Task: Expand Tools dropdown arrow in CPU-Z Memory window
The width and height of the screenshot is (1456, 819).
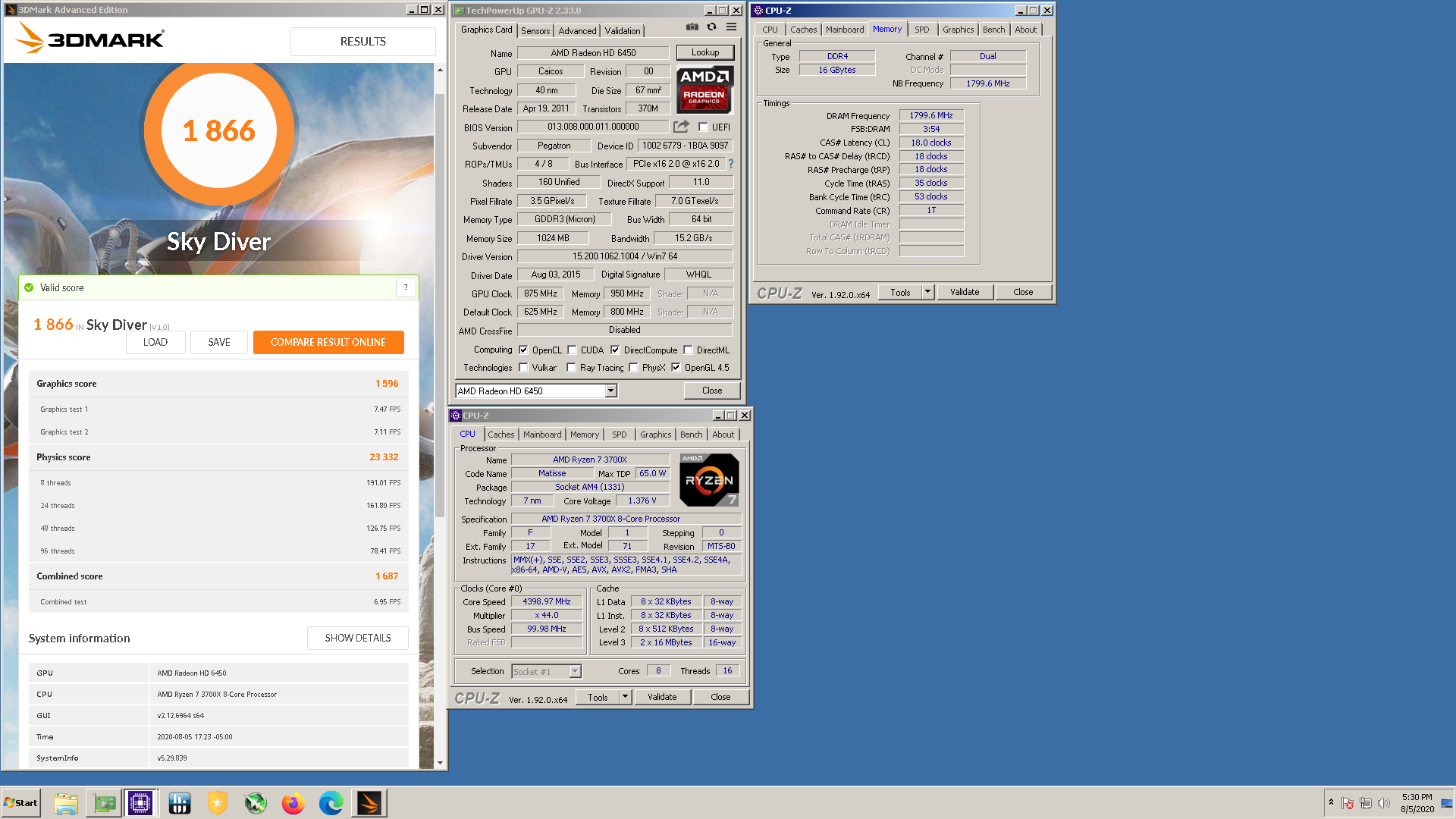Action: (x=927, y=292)
